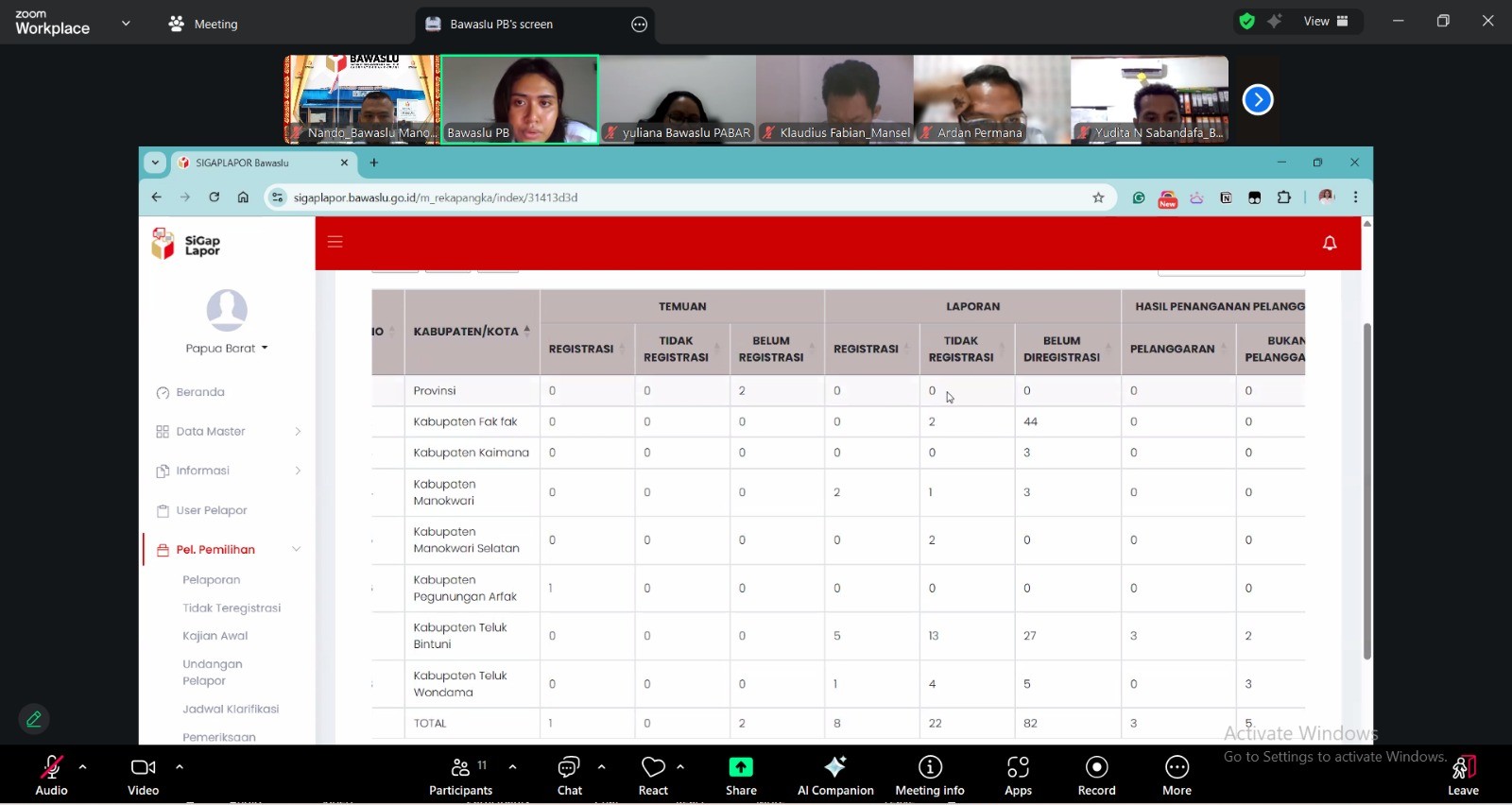
Task: Open More meeting options
Action: point(1177,775)
